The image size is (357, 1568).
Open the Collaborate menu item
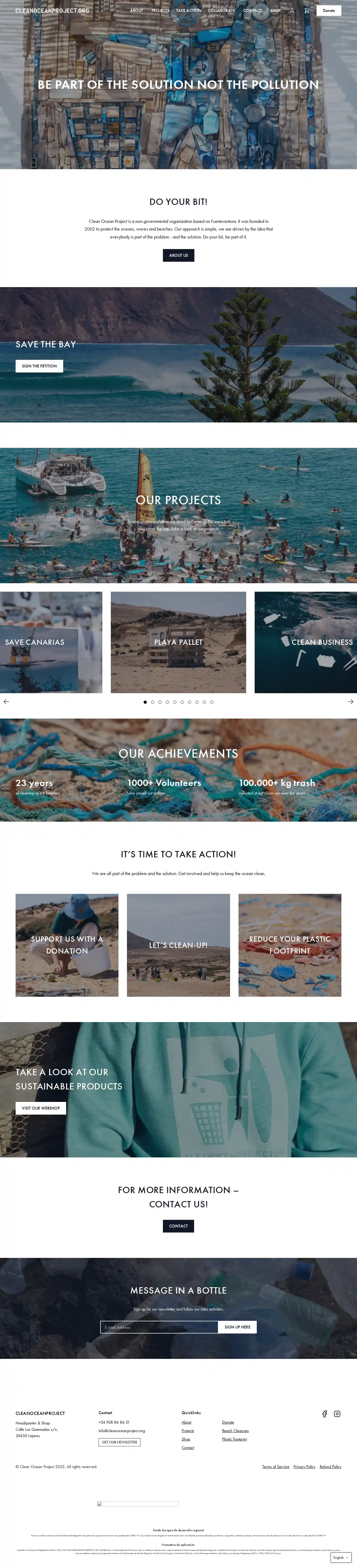[x=221, y=10]
